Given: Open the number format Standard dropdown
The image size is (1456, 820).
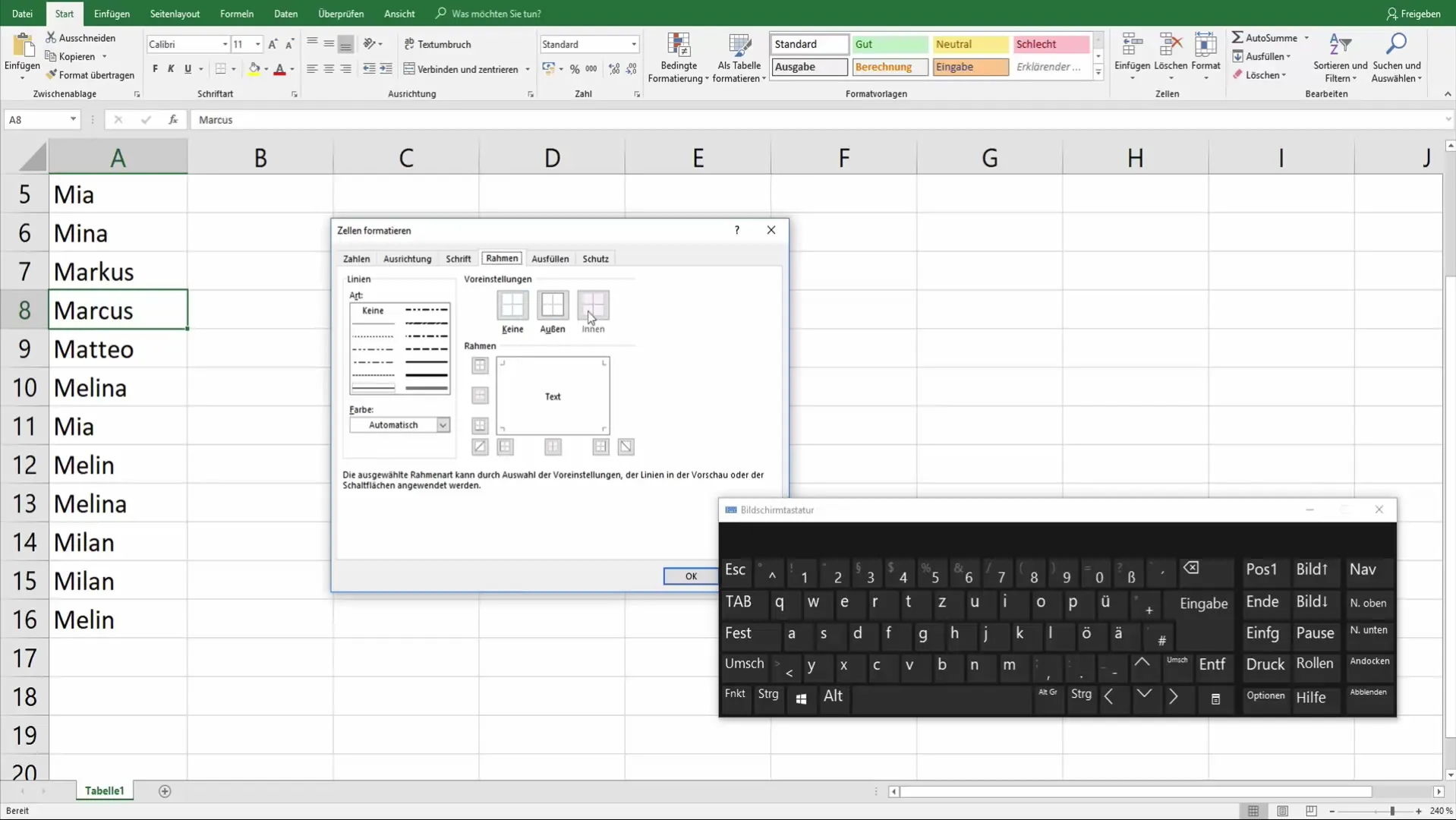Looking at the screenshot, I should tap(634, 45).
